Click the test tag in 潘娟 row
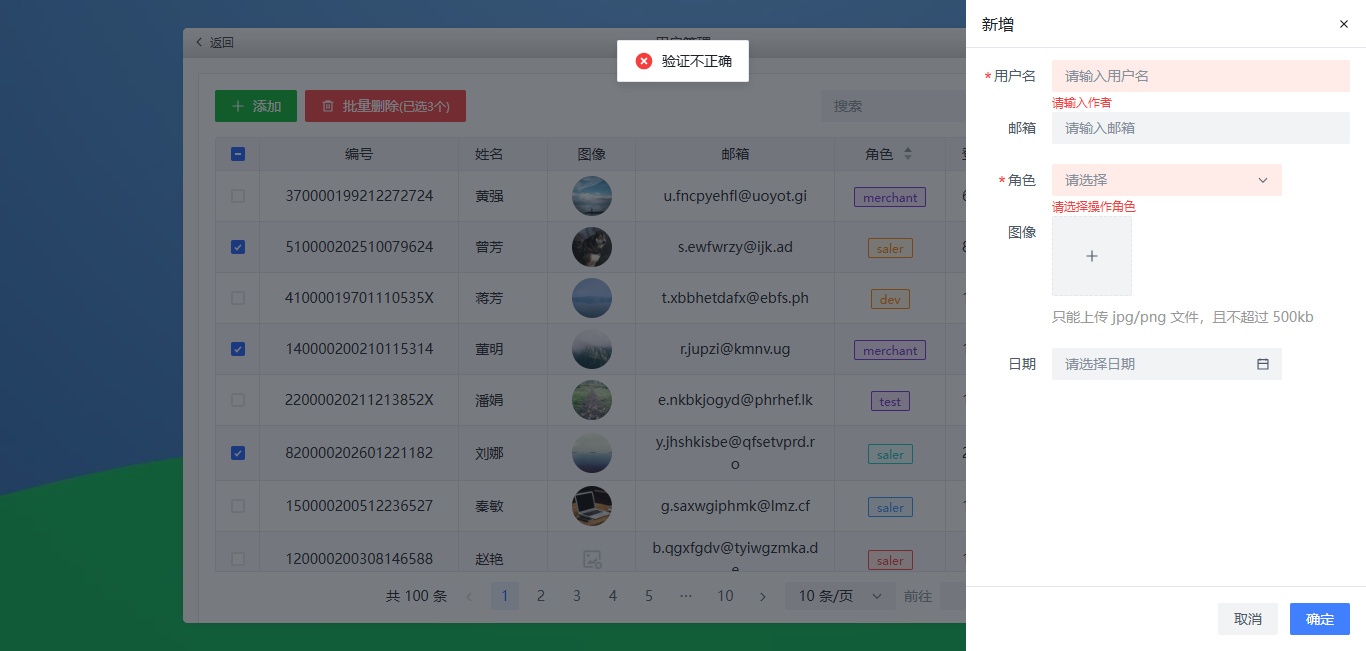Screen dimensions: 1366x651 890,401
